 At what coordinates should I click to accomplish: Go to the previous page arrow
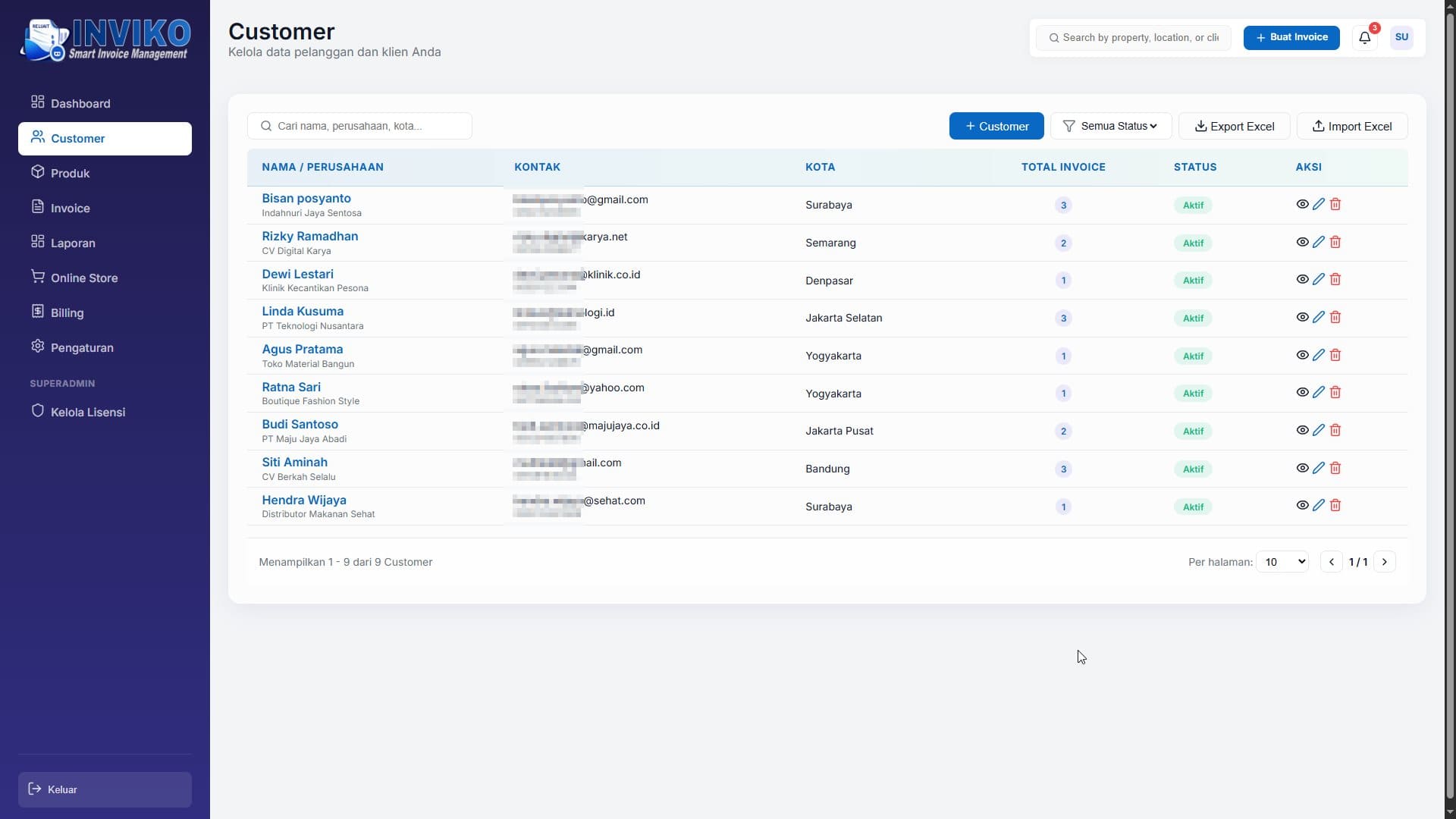[x=1332, y=562]
